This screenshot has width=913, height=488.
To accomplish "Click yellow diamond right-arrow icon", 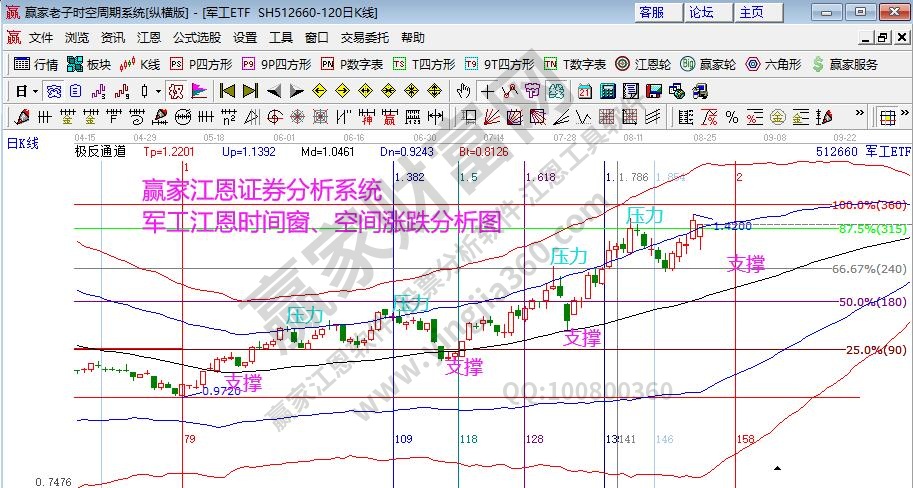I will (x=342, y=91).
